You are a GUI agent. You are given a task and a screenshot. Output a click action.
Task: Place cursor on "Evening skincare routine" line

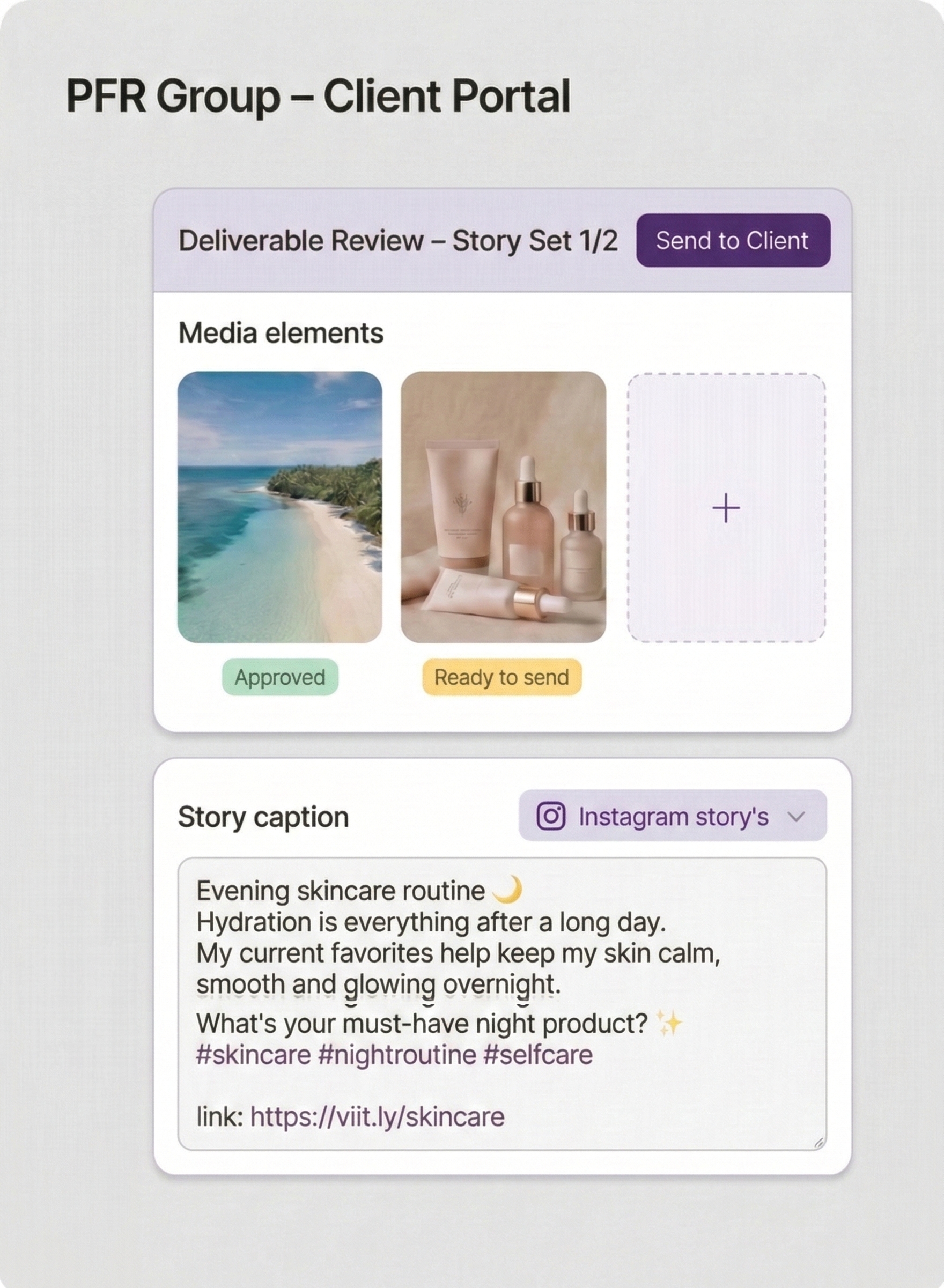(x=341, y=891)
